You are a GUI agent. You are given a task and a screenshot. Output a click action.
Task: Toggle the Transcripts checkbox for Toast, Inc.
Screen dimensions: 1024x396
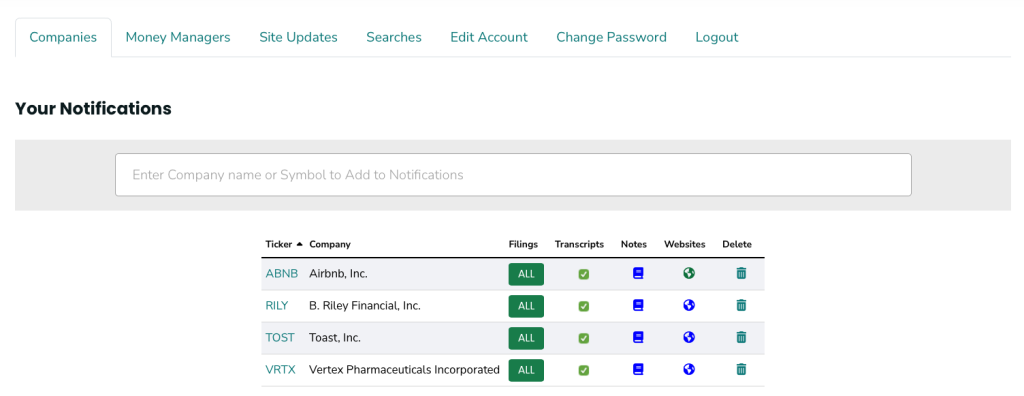pyautogui.click(x=583, y=338)
